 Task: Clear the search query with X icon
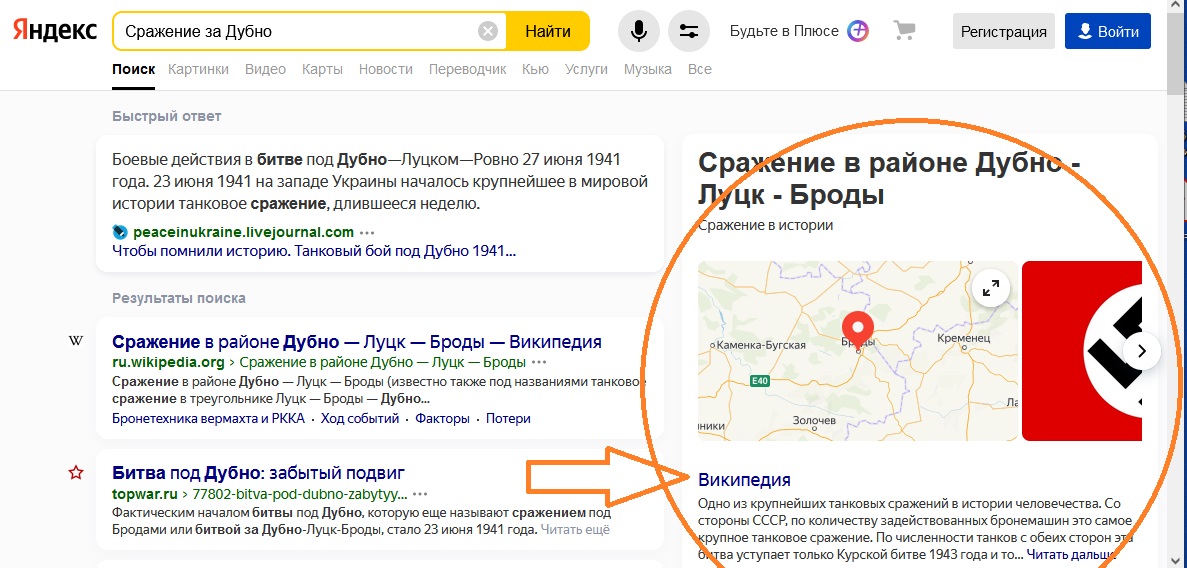(488, 31)
